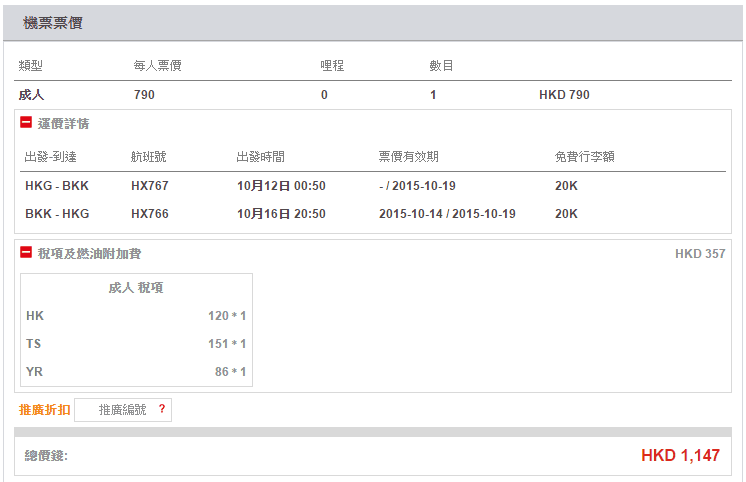Click the 機票票價 header title

coord(53,23)
